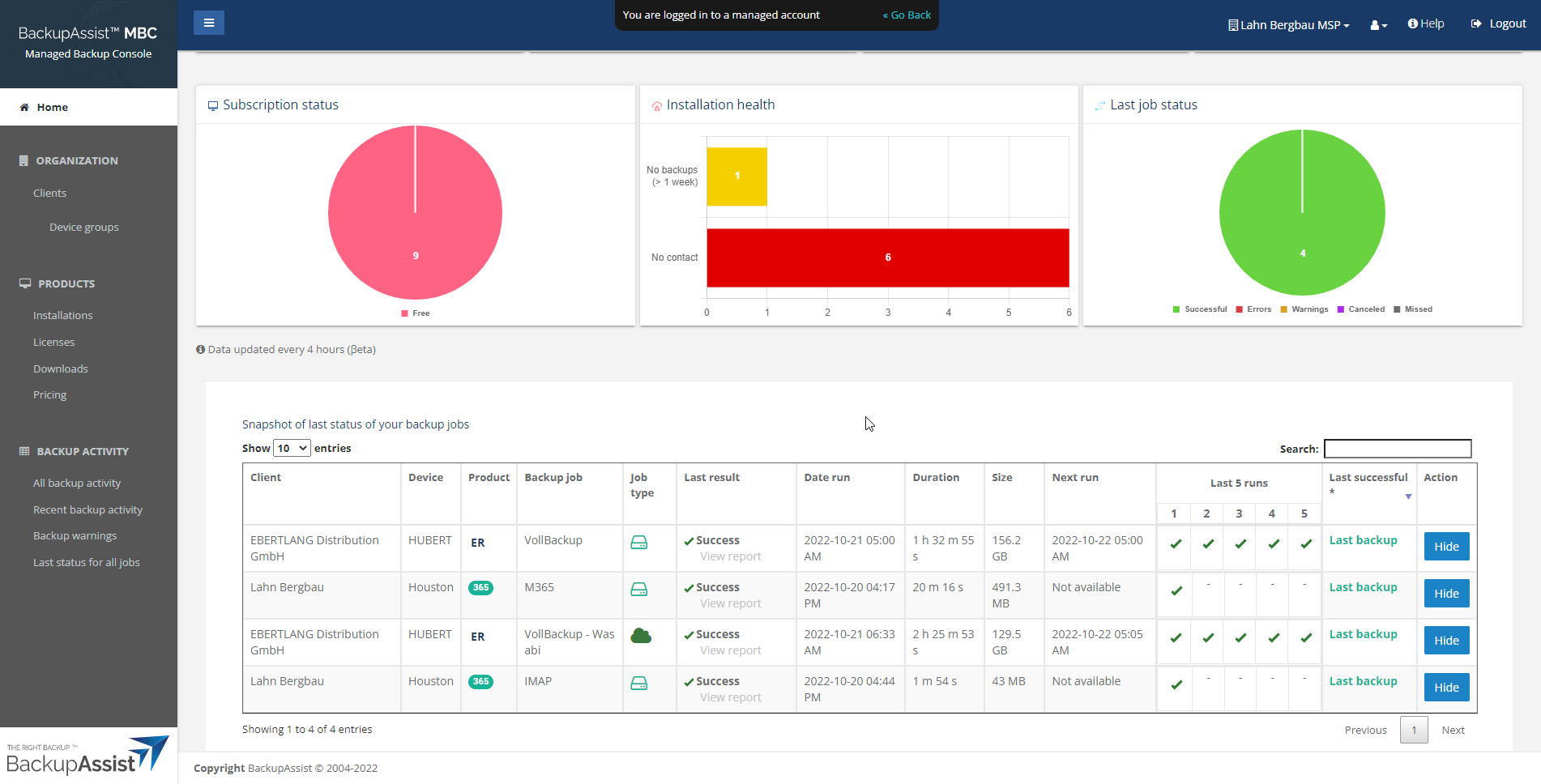Open Last backup link for IMAP row

tap(1363, 681)
